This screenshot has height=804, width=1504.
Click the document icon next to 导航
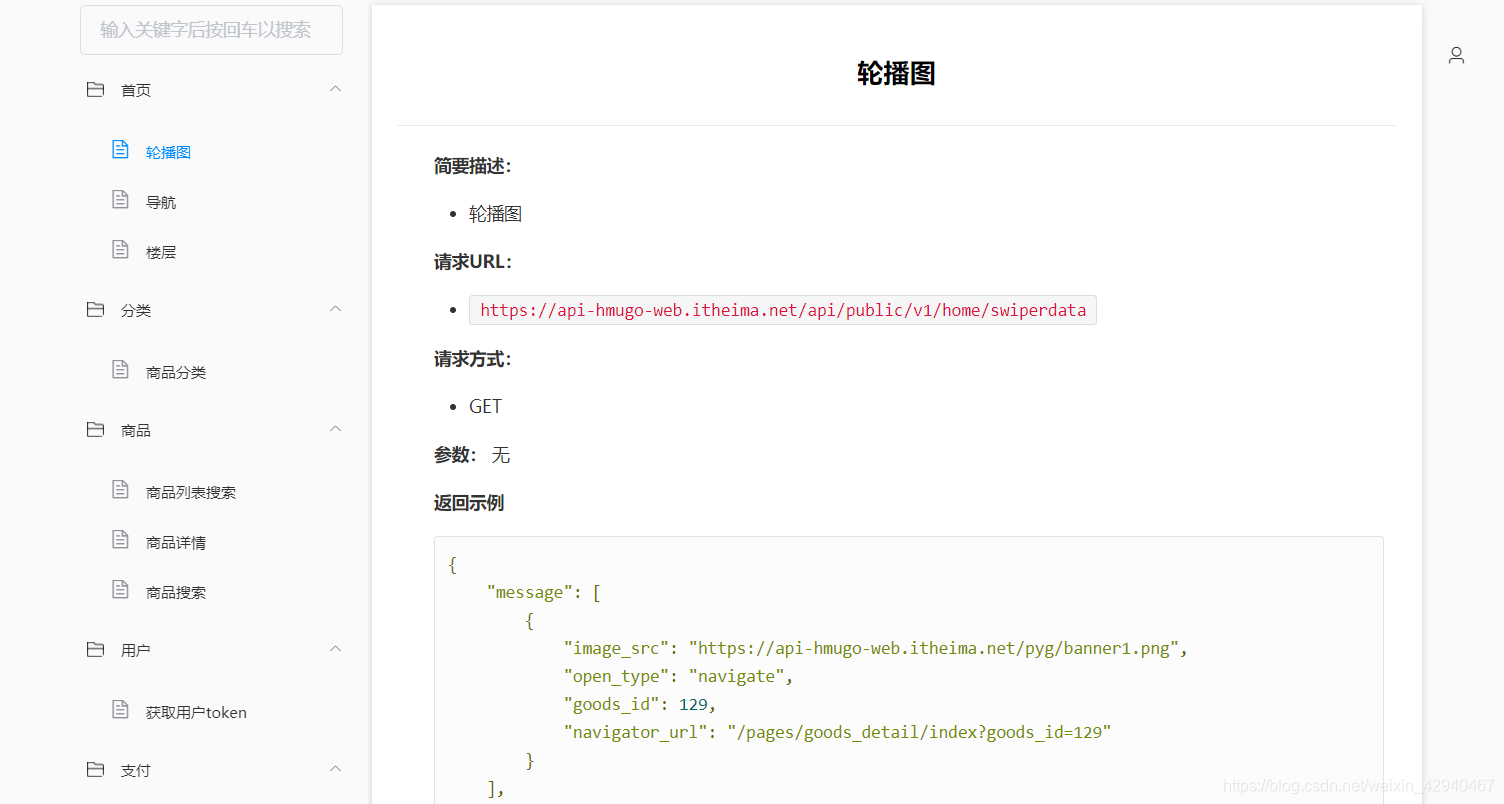tap(120, 200)
